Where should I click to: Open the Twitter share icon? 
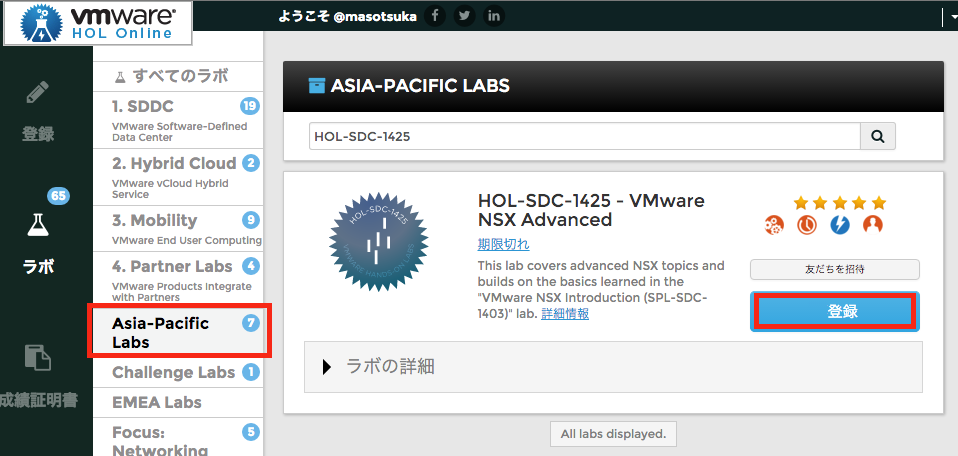[464, 16]
